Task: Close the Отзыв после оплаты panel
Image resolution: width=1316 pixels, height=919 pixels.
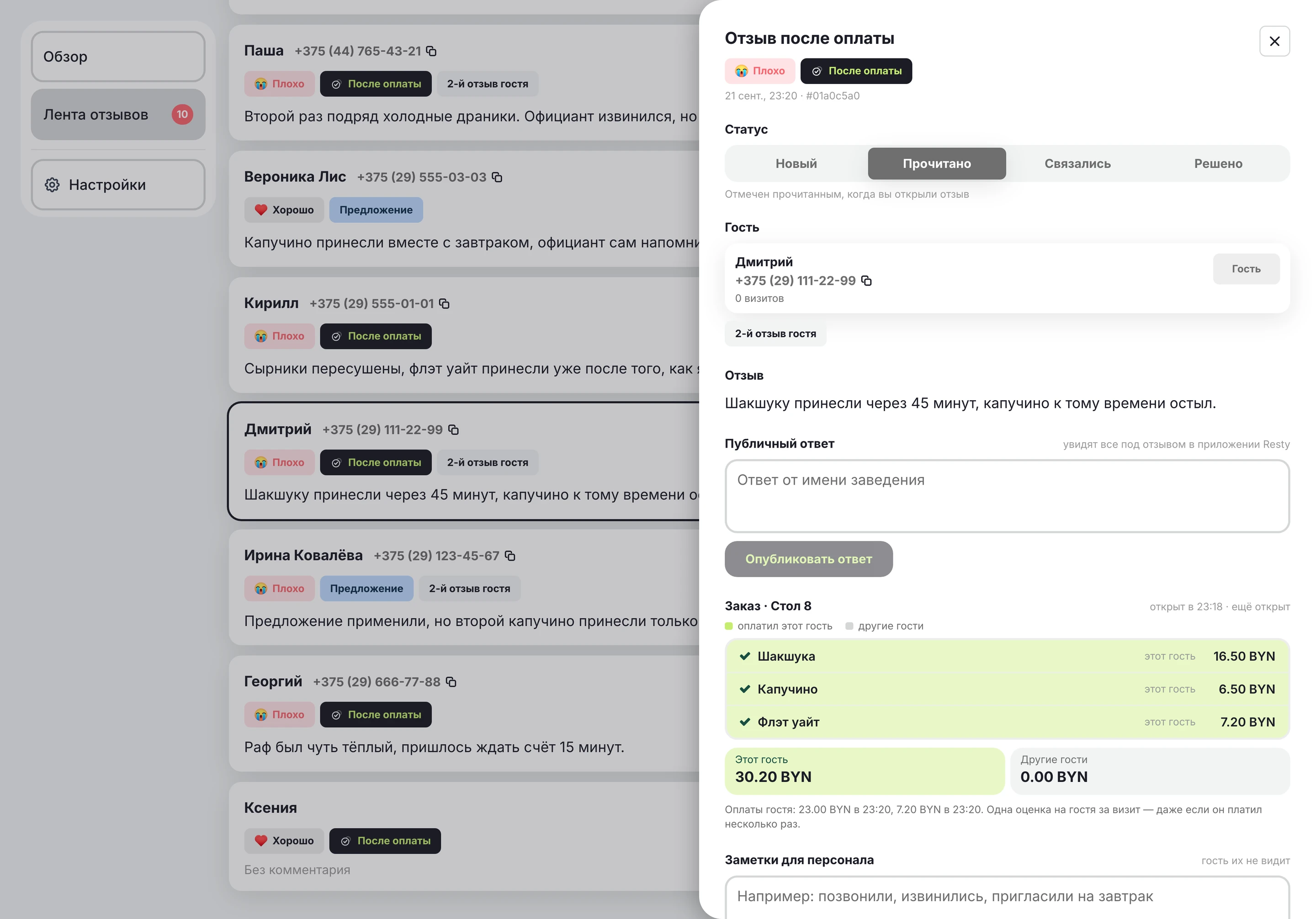Action: pyautogui.click(x=1274, y=41)
